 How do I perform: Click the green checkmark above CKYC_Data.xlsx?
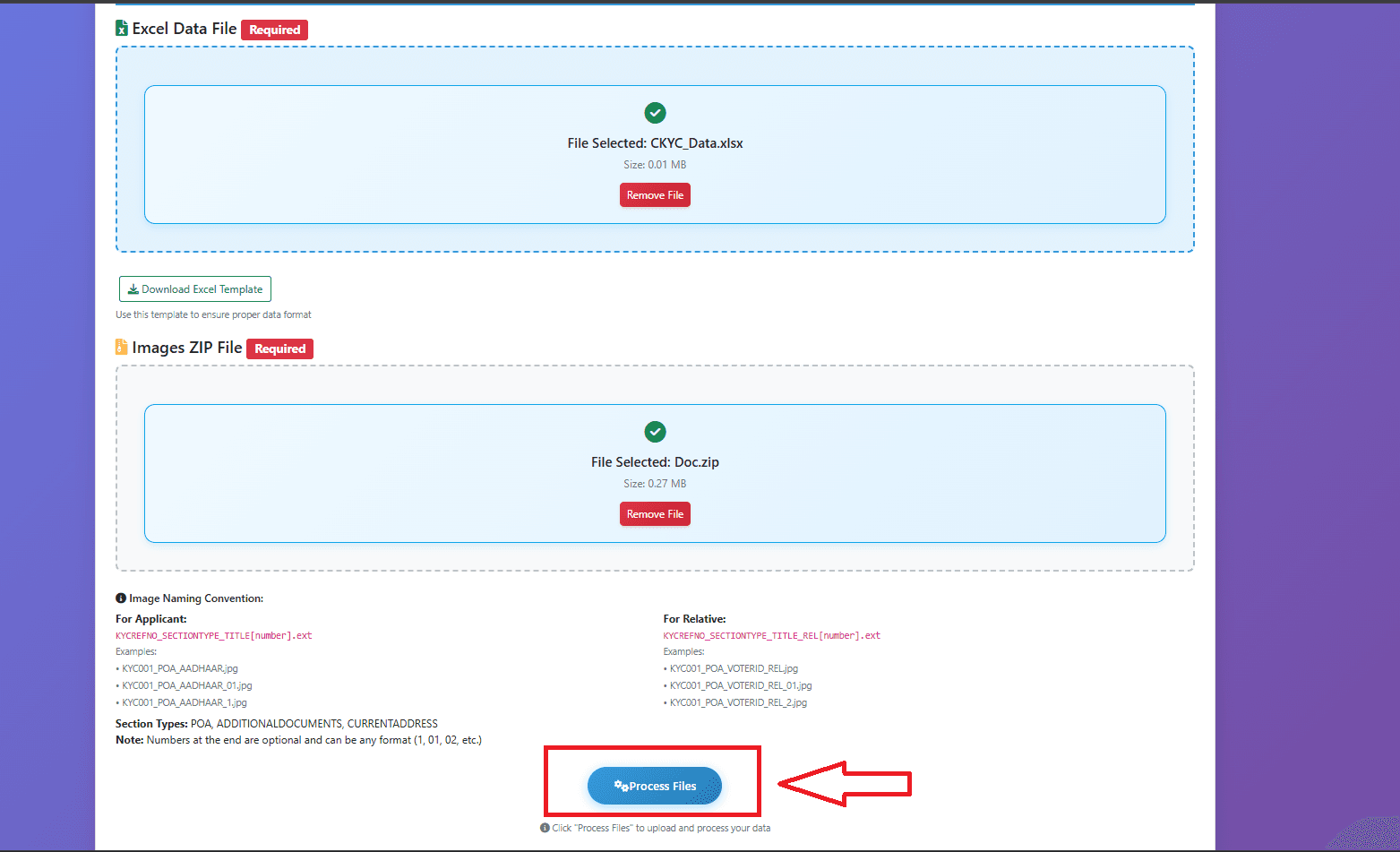coord(655,113)
